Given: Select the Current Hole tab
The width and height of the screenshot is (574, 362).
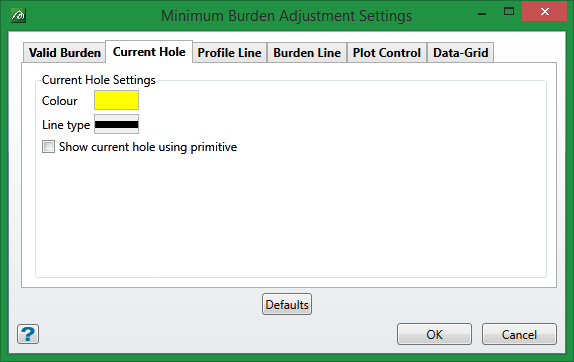Looking at the screenshot, I should (x=149, y=52).
